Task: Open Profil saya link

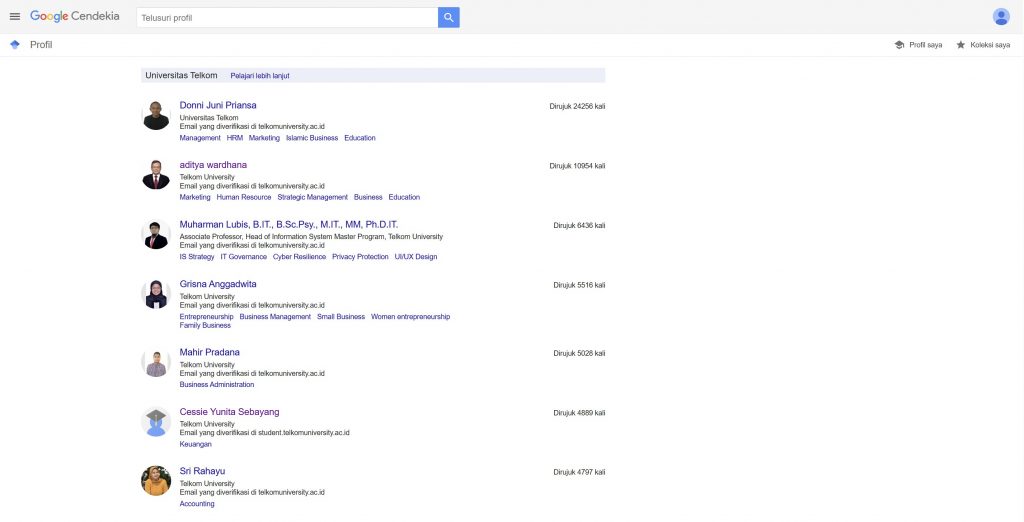Action: click(x=925, y=45)
